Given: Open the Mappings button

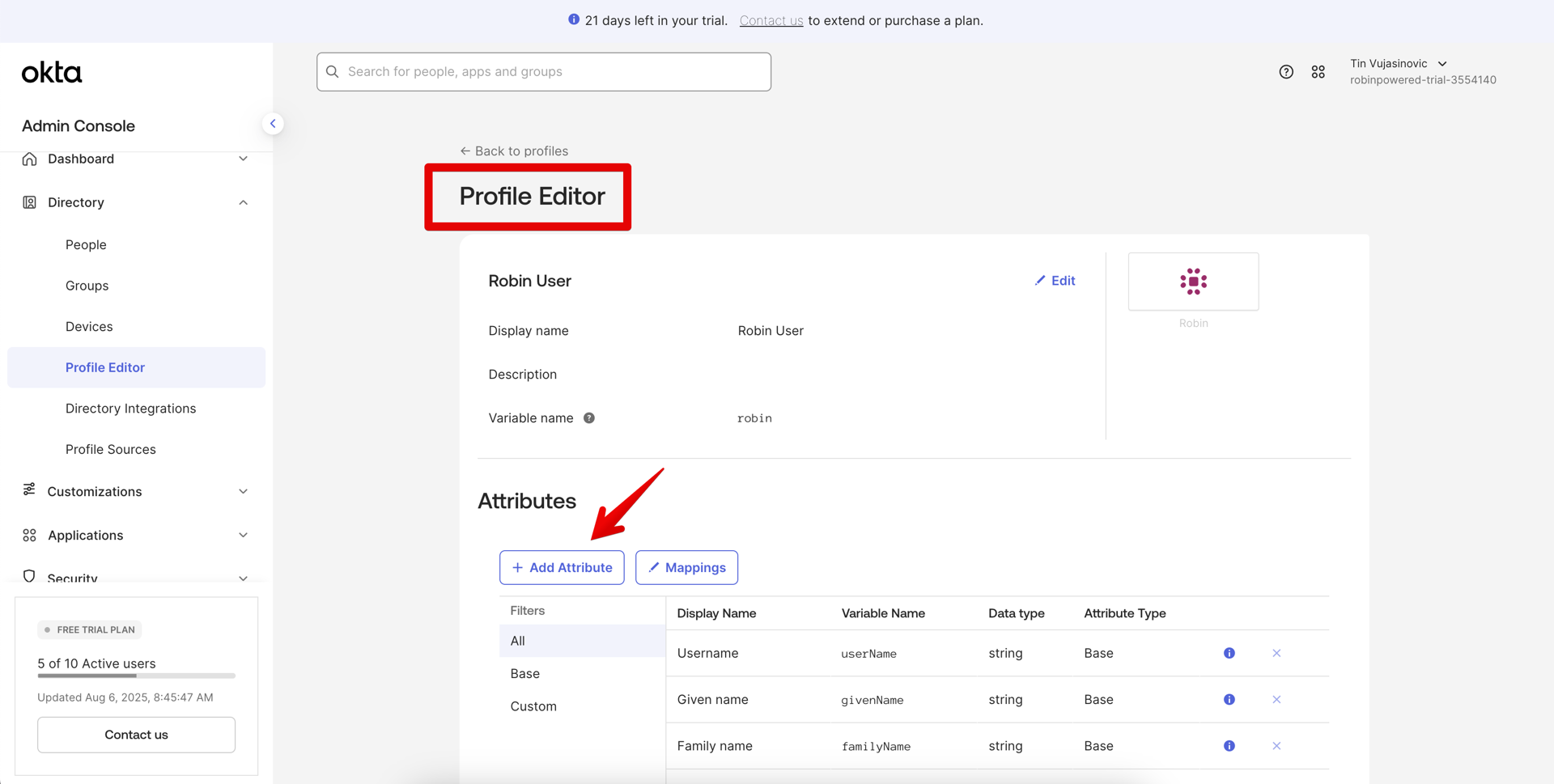Looking at the screenshot, I should click(x=686, y=567).
